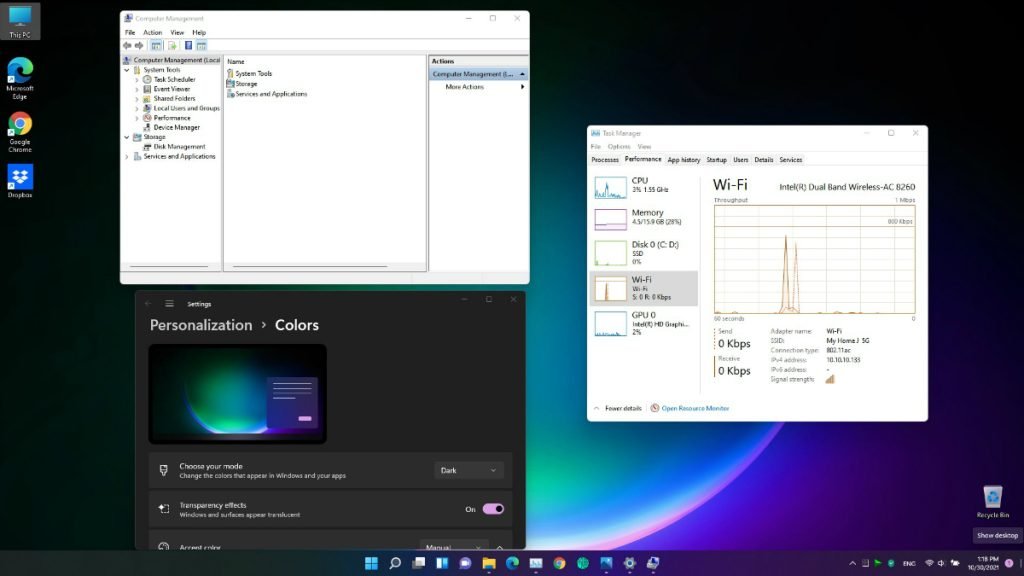
Task: Switch to the Startup tab in Task Manager
Action: 716,160
